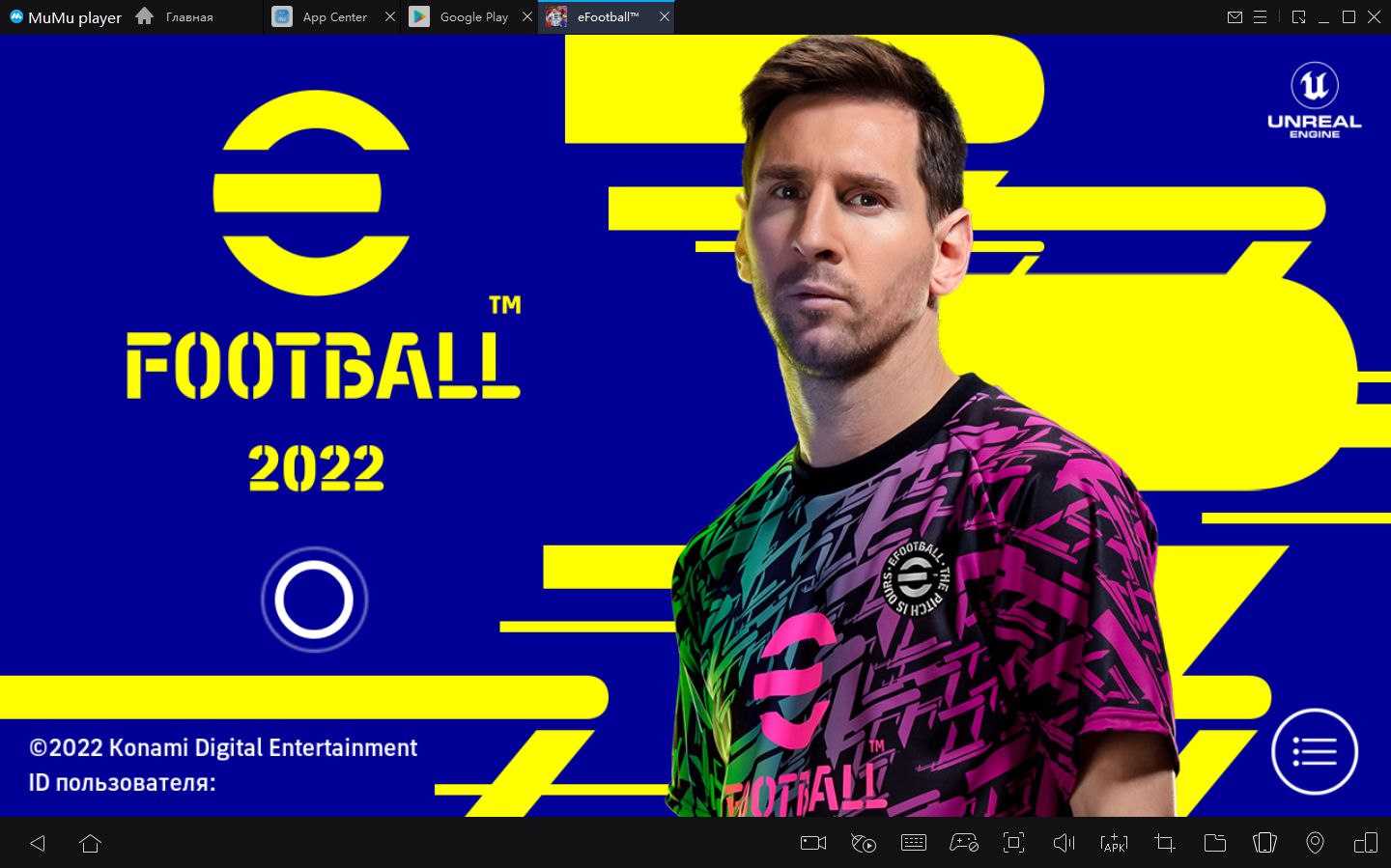Click the volume speaker icon
This screenshot has height=868, width=1391.
pos(1064,843)
